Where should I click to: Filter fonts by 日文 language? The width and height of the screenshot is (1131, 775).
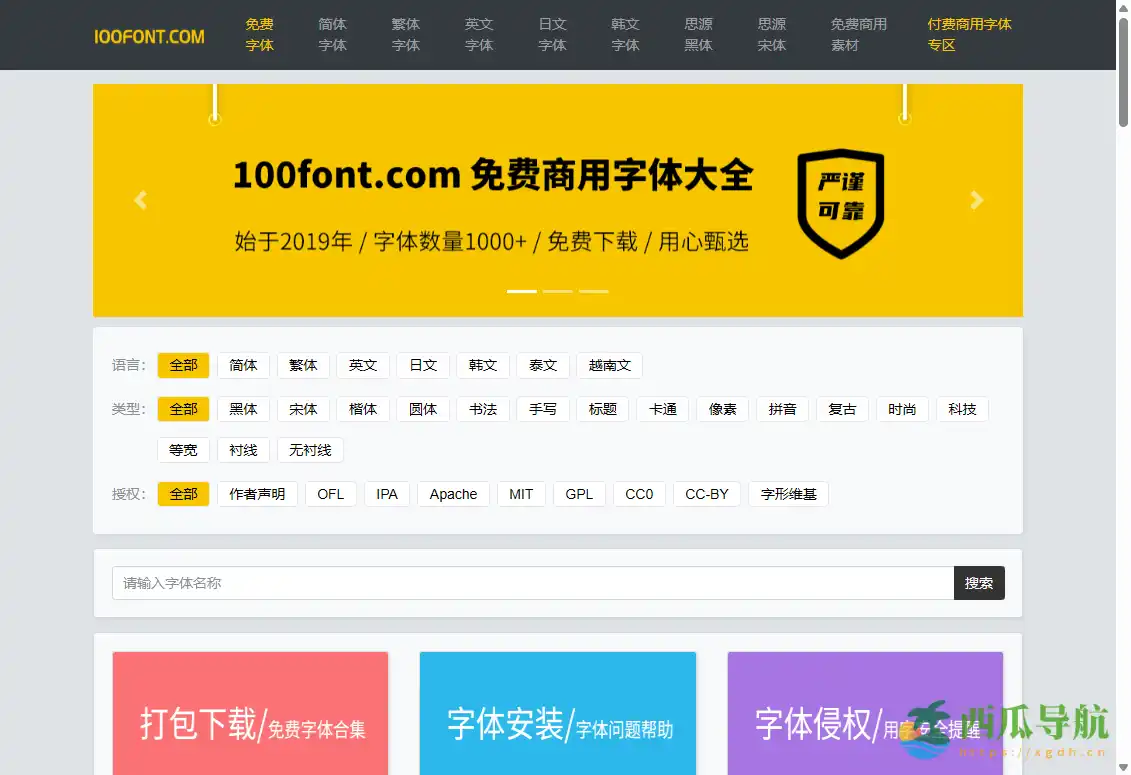point(423,365)
